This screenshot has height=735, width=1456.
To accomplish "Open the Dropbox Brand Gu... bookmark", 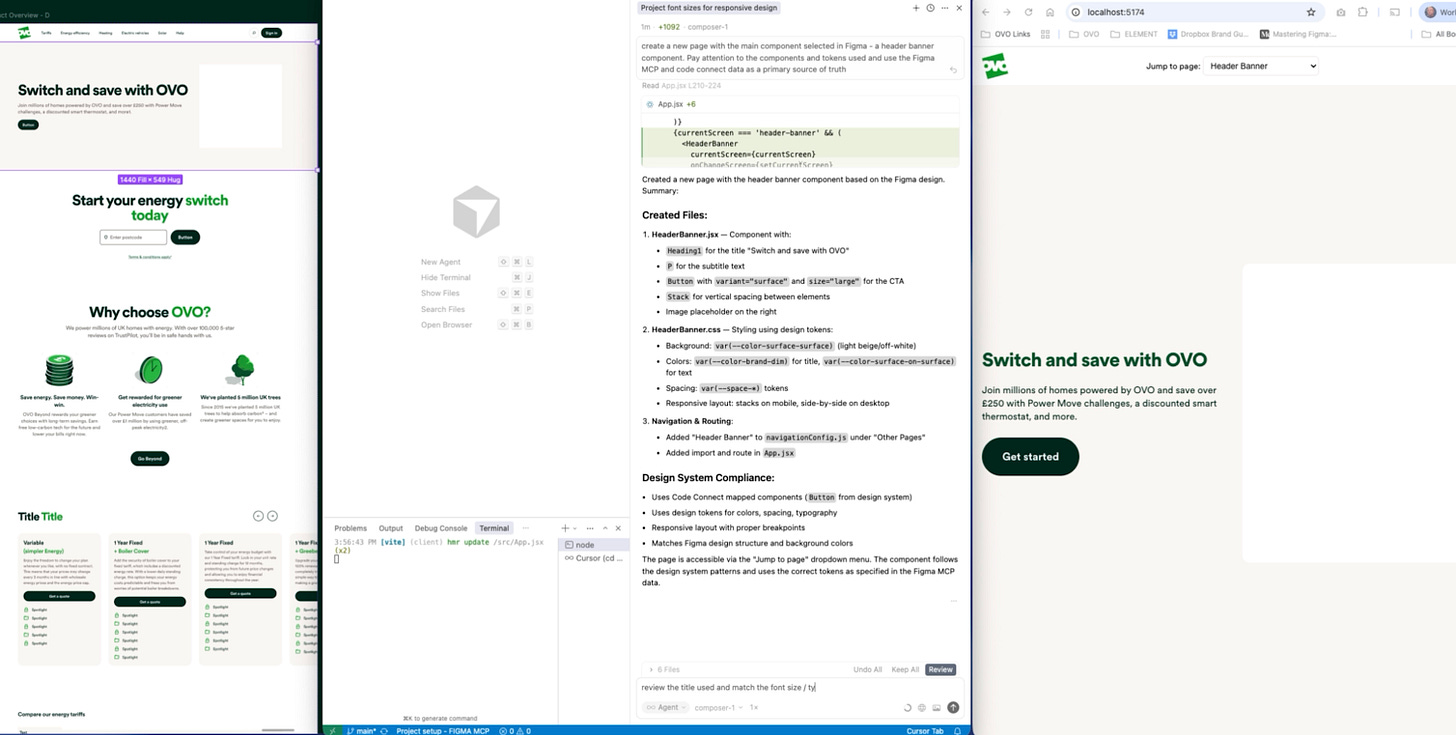I will pos(1209,34).
